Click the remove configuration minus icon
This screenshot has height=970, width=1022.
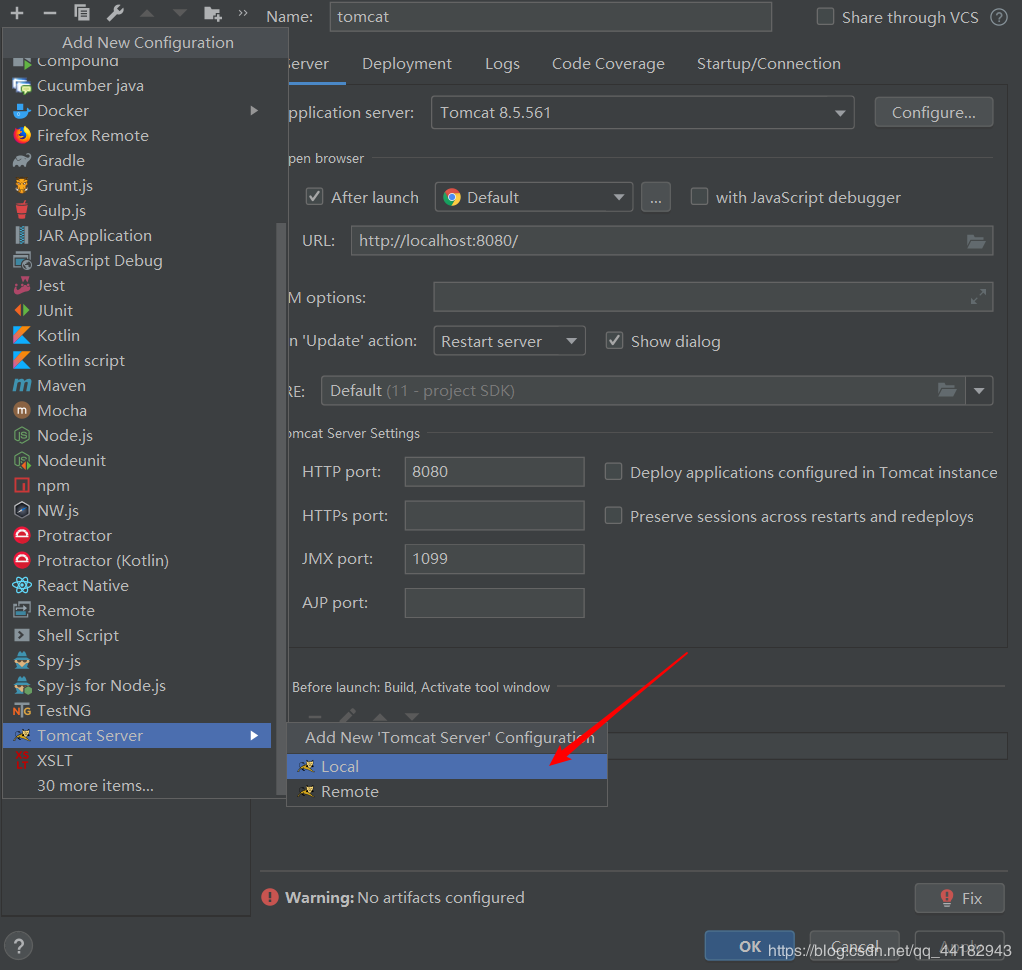(x=50, y=13)
